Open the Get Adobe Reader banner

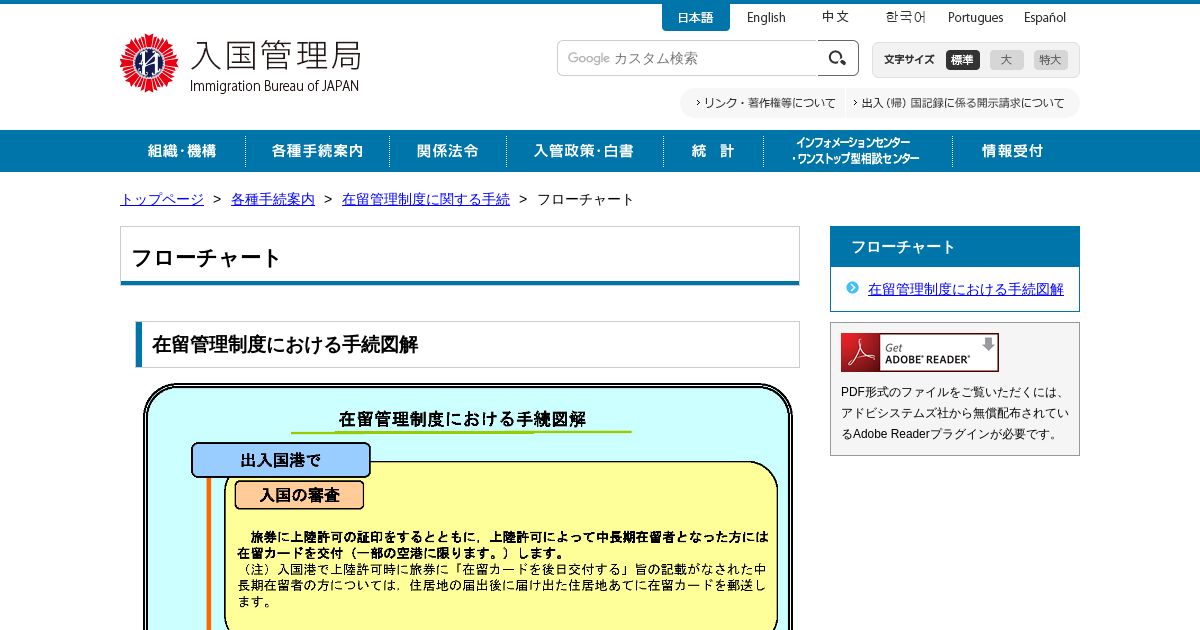pyautogui.click(x=919, y=352)
